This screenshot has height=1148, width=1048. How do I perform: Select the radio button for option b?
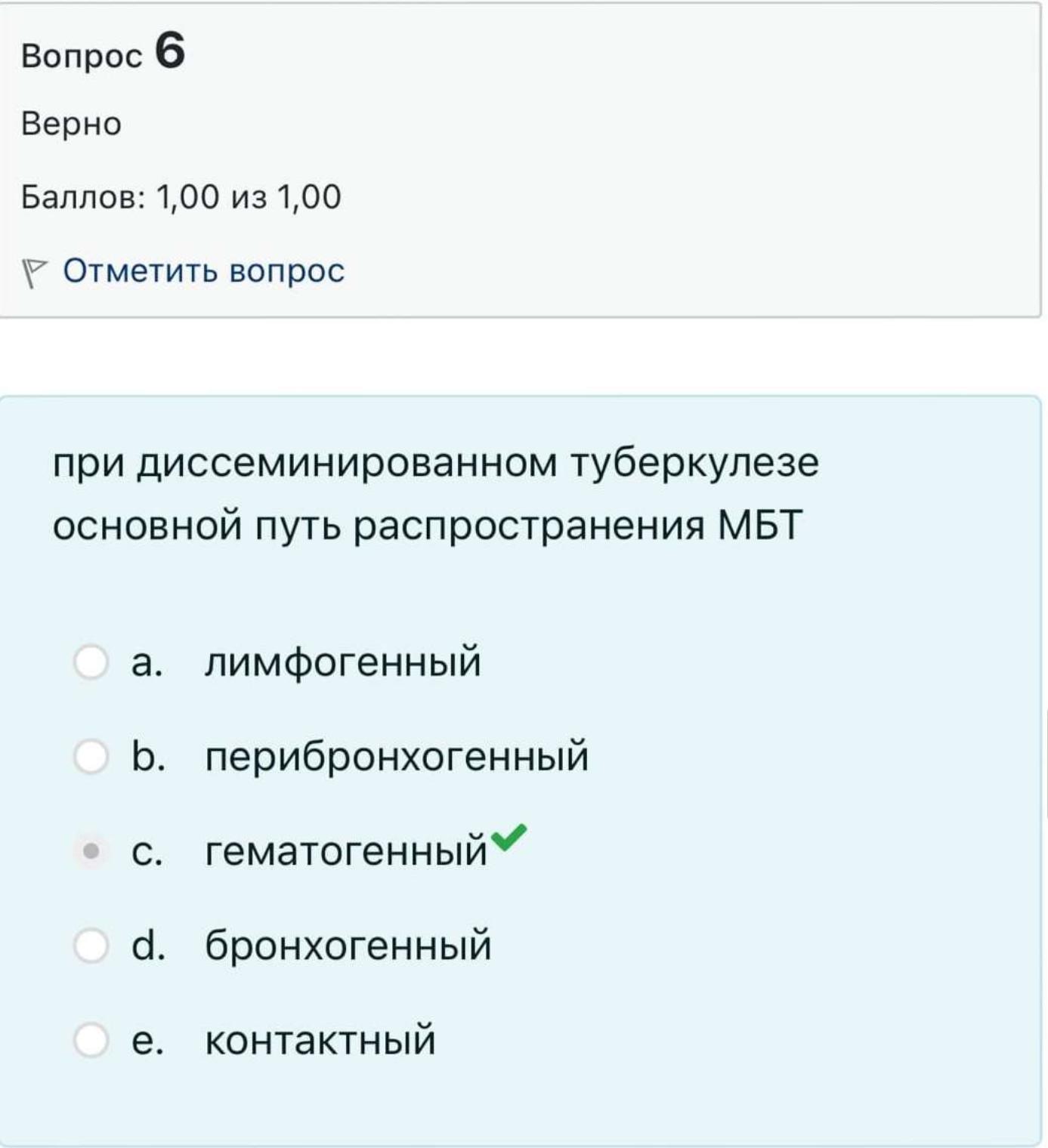click(x=91, y=756)
